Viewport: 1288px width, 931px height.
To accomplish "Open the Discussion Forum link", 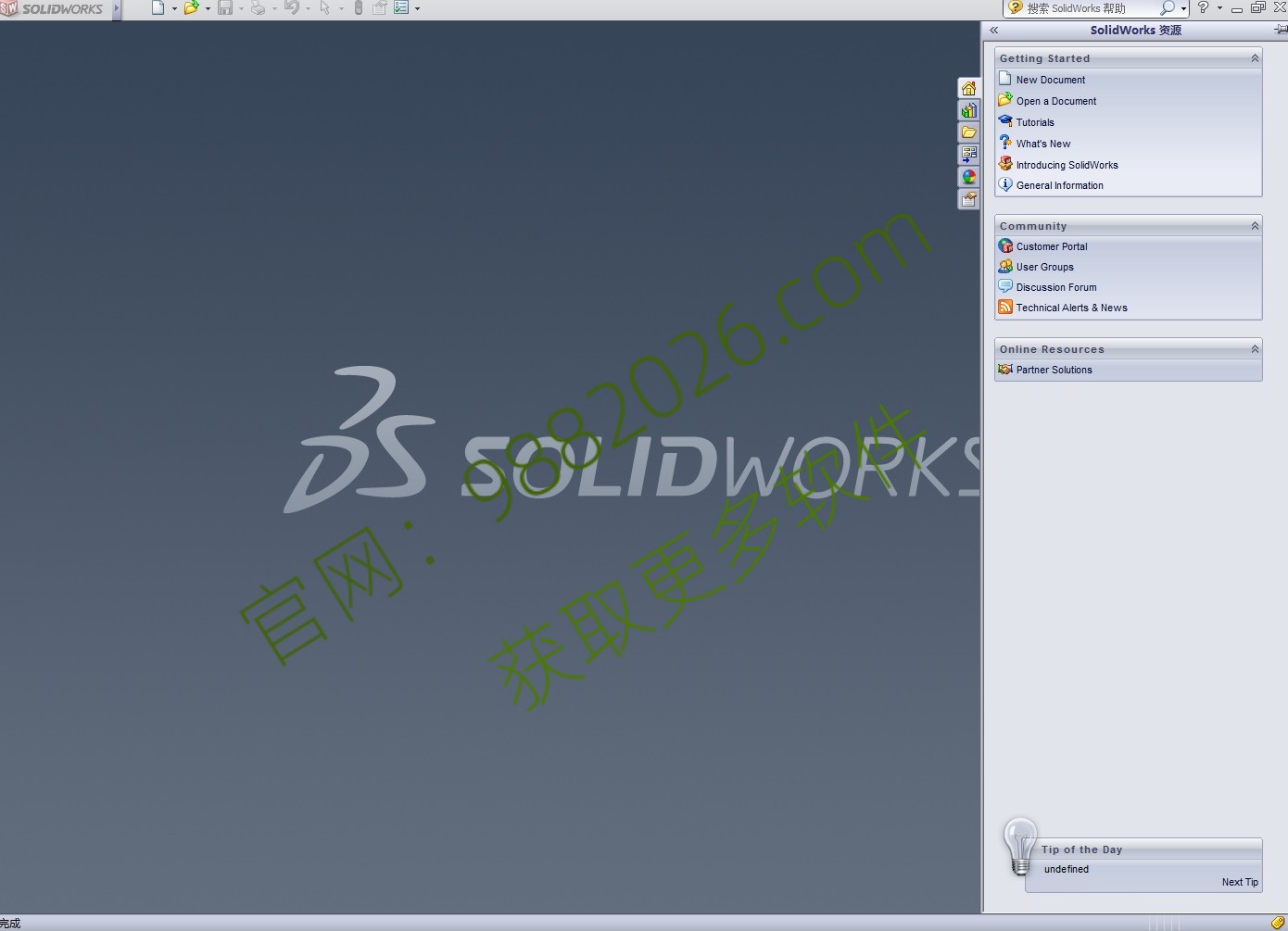I will click(1055, 287).
